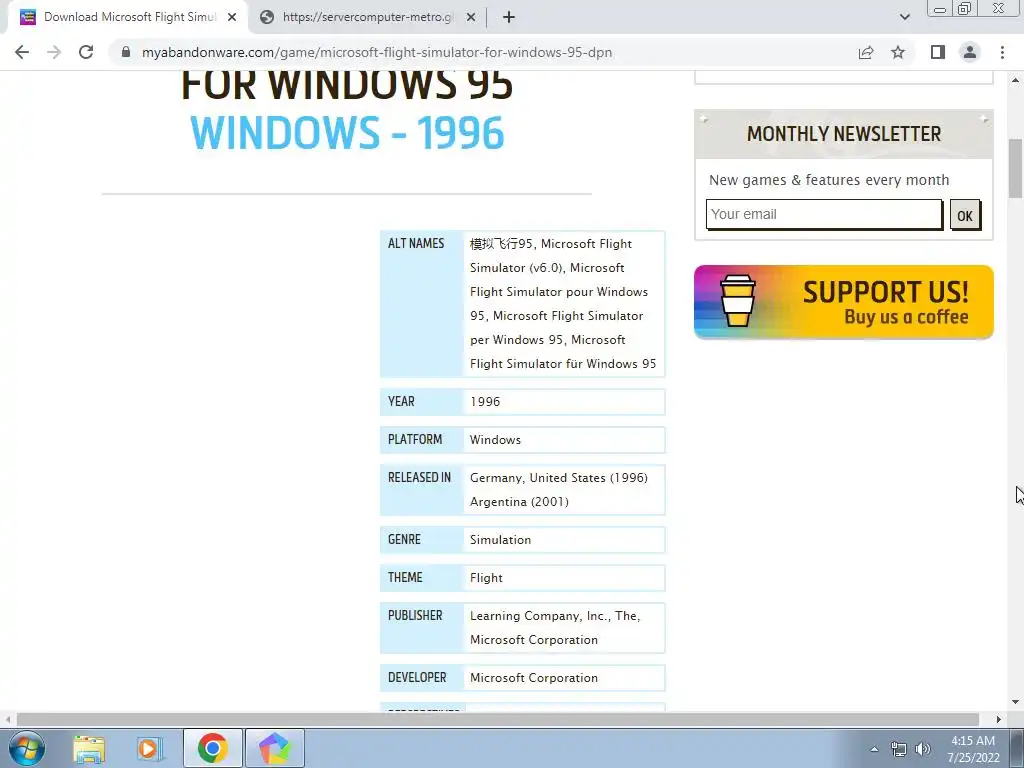Click the scroll-right arrow of horizontal scrollbar
1024x768 pixels.
tap(999, 719)
